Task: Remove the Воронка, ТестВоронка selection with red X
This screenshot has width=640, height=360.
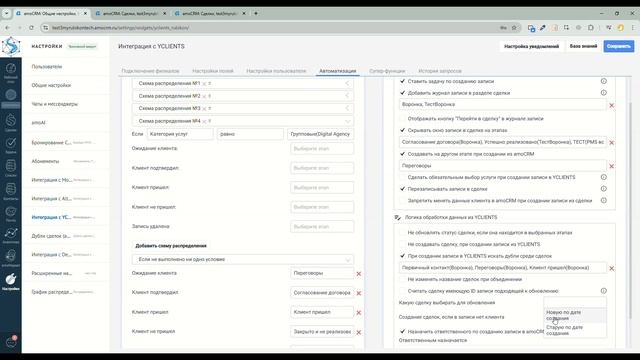Action: point(611,105)
